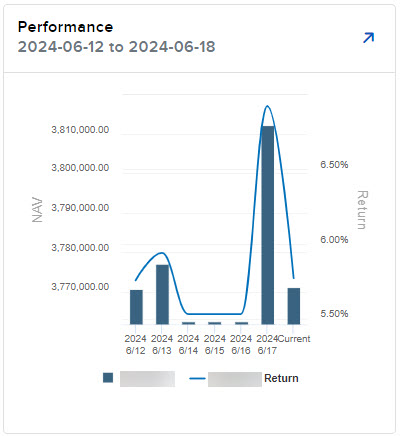Click the 5.50% return axis label
The width and height of the screenshot is (400, 436).
pos(334,313)
